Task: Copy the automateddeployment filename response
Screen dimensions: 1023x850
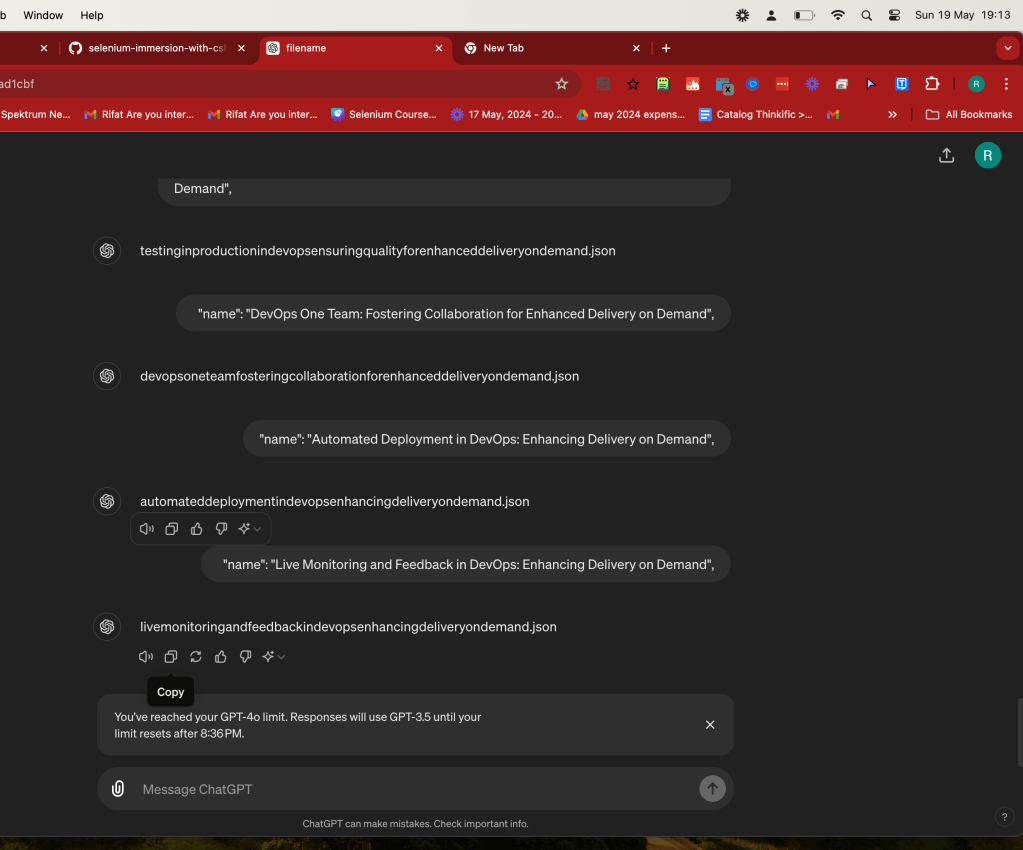Action: 172,529
